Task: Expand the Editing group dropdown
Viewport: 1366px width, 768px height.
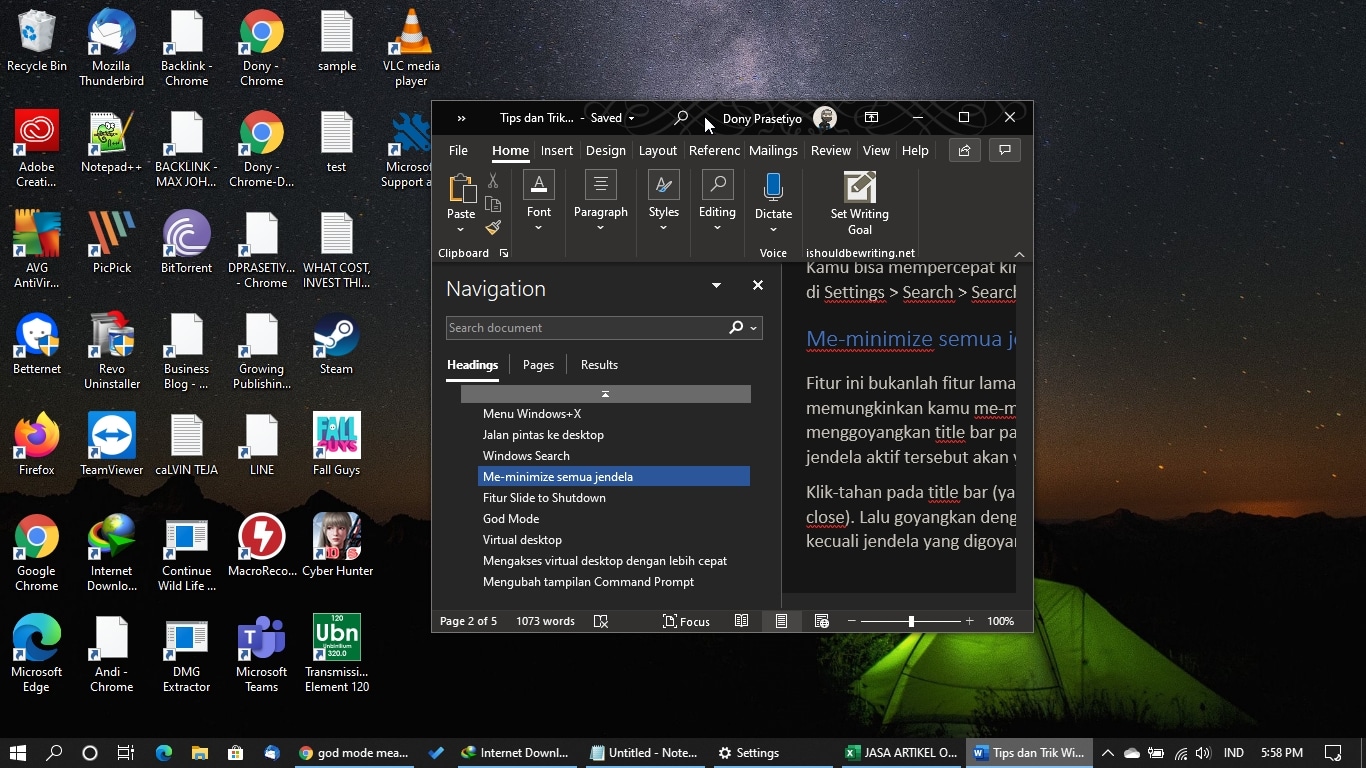Action: click(717, 228)
